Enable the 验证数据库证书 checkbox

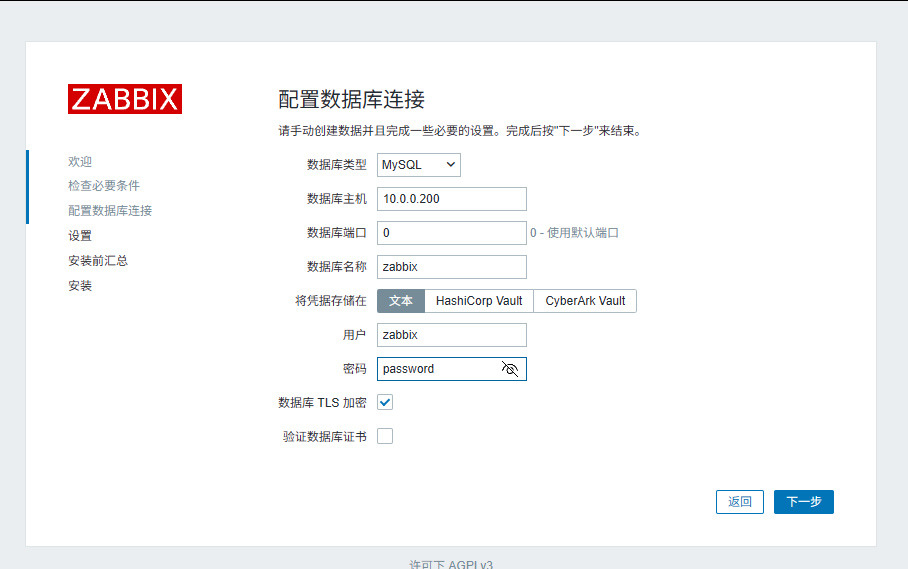click(385, 436)
